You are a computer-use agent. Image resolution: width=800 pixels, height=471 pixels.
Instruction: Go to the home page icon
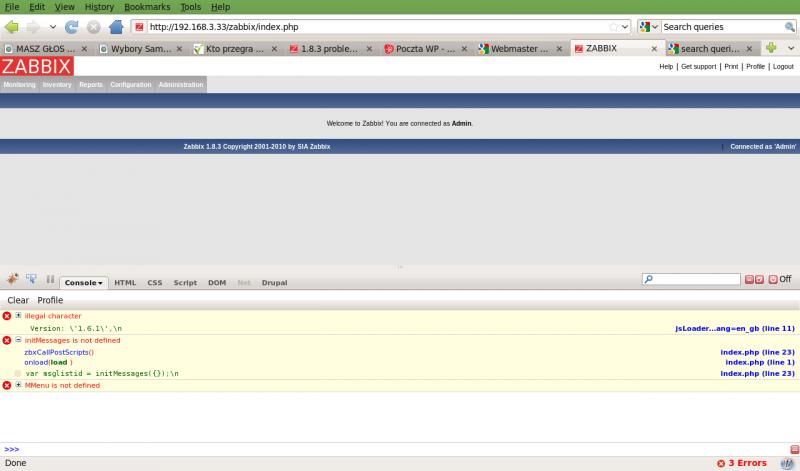(116, 27)
